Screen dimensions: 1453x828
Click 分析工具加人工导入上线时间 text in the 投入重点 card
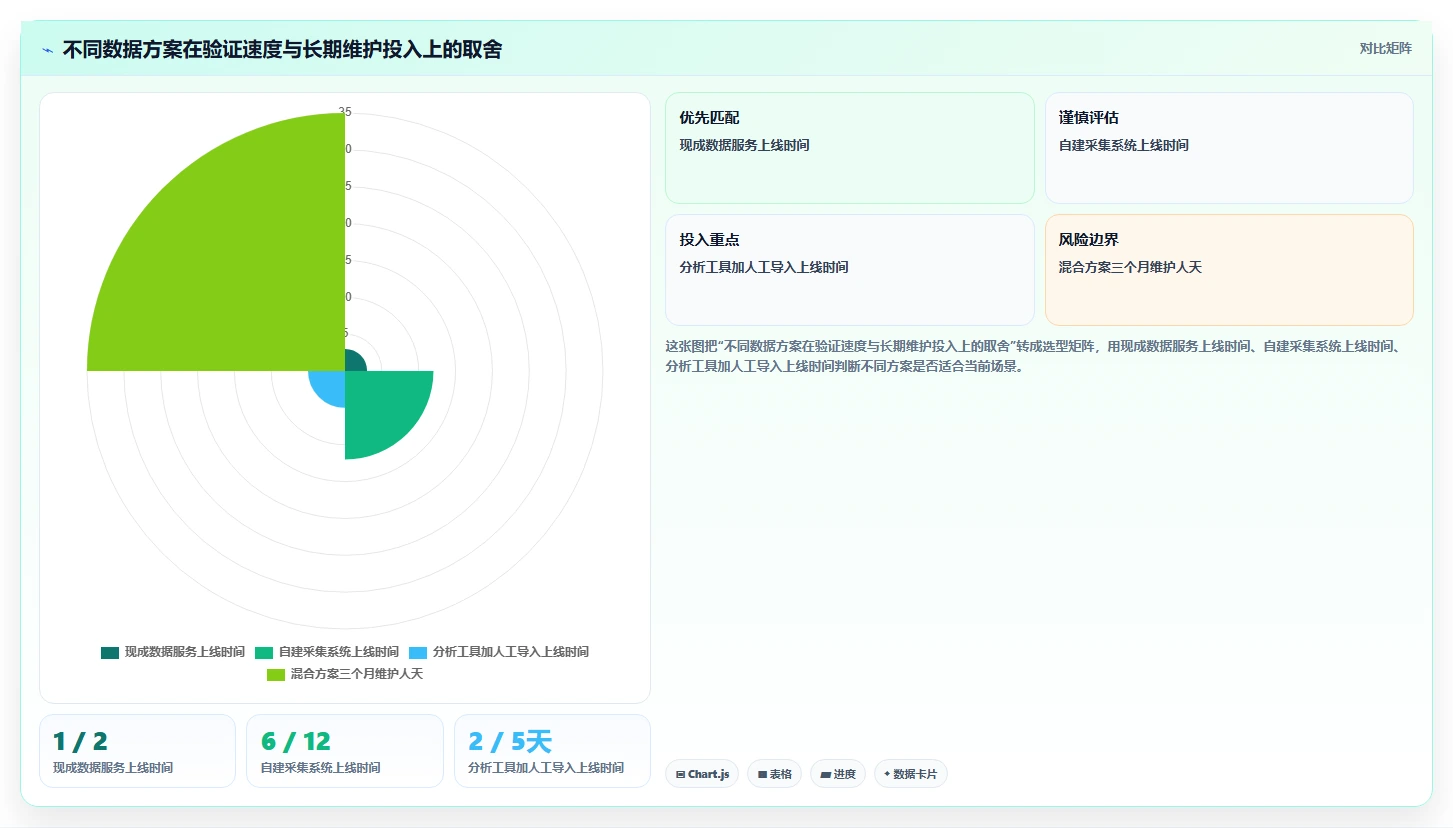pos(764,267)
